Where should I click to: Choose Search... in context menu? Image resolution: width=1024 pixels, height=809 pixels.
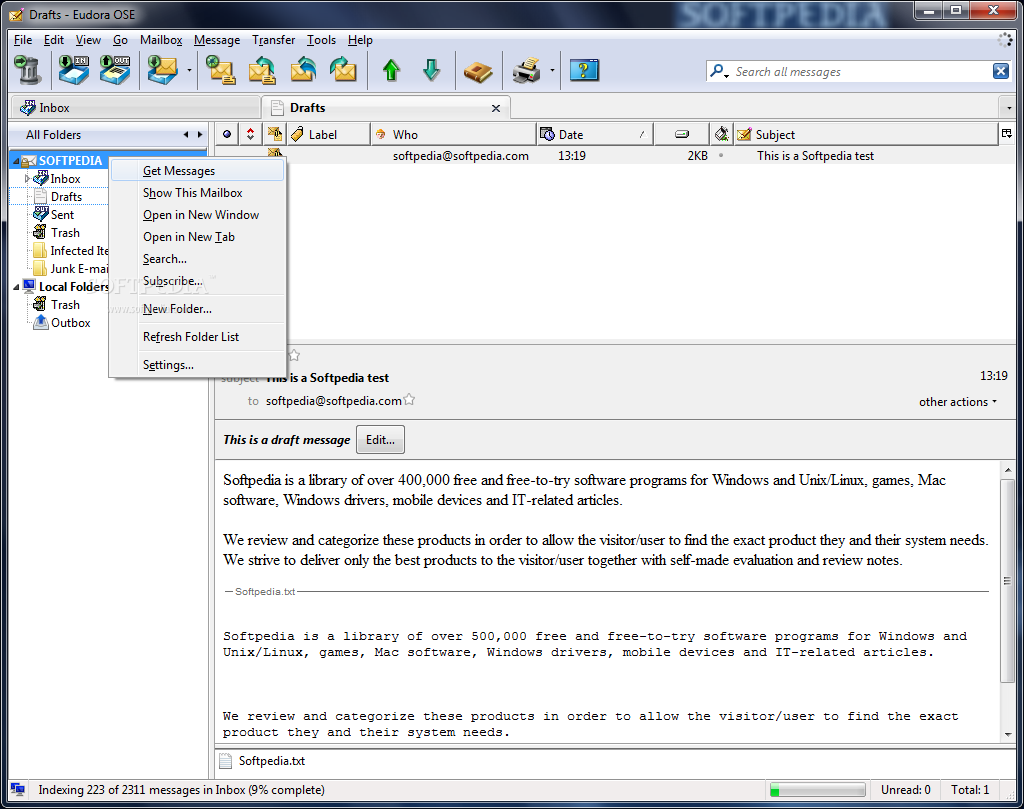197,259
